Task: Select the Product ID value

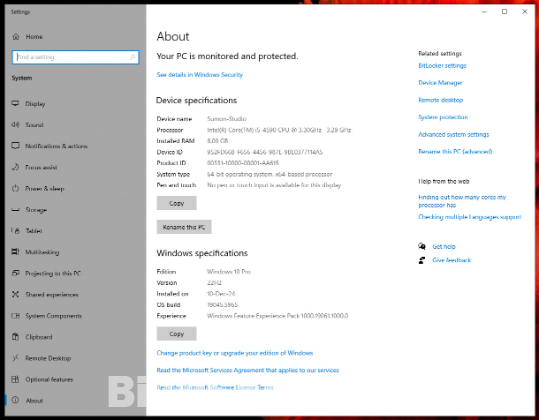Action: (243, 163)
